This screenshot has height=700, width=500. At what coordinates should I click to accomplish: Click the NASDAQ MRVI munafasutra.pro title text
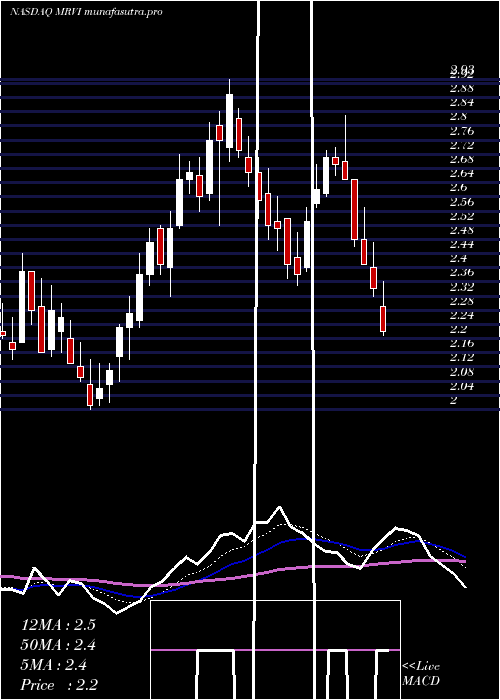point(86,12)
